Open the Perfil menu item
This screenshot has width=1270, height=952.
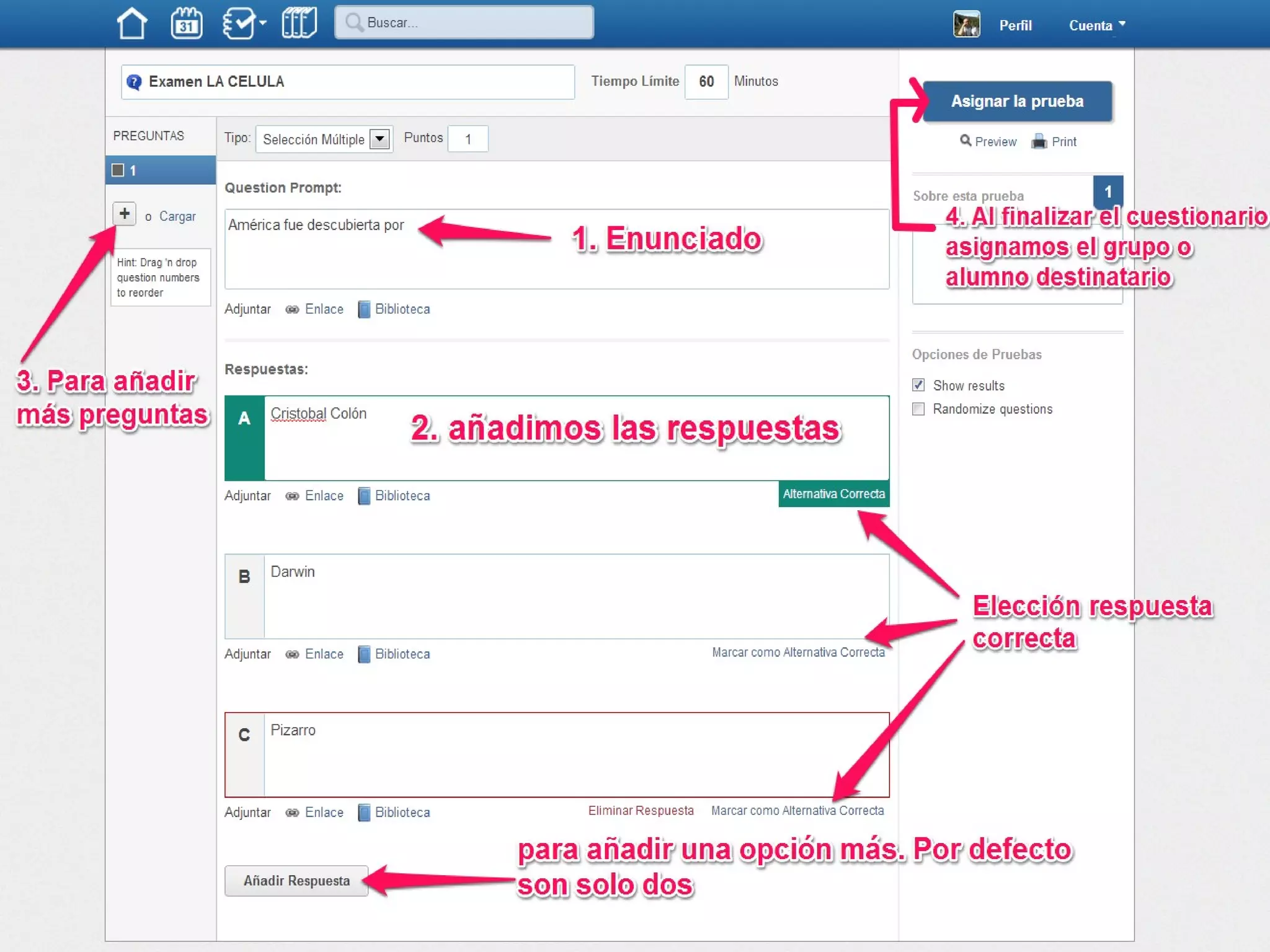click(1015, 25)
